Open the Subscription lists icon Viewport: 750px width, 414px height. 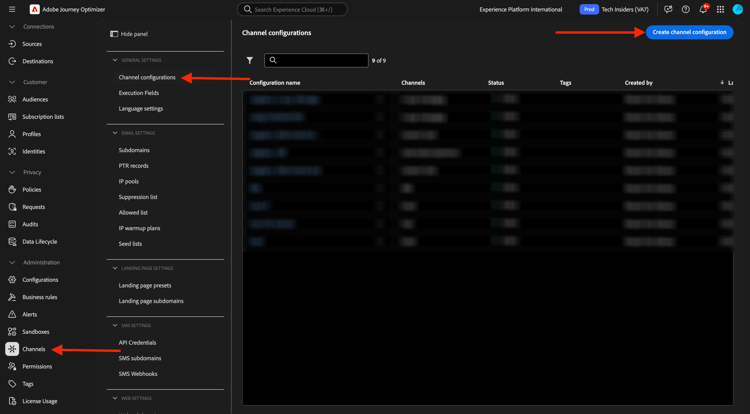[12, 117]
